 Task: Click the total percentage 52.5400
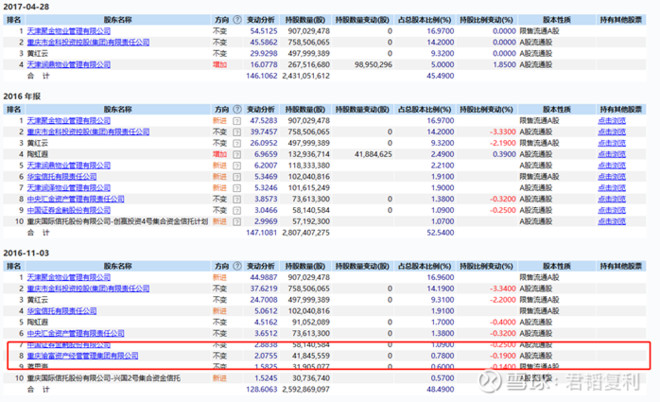[440, 233]
